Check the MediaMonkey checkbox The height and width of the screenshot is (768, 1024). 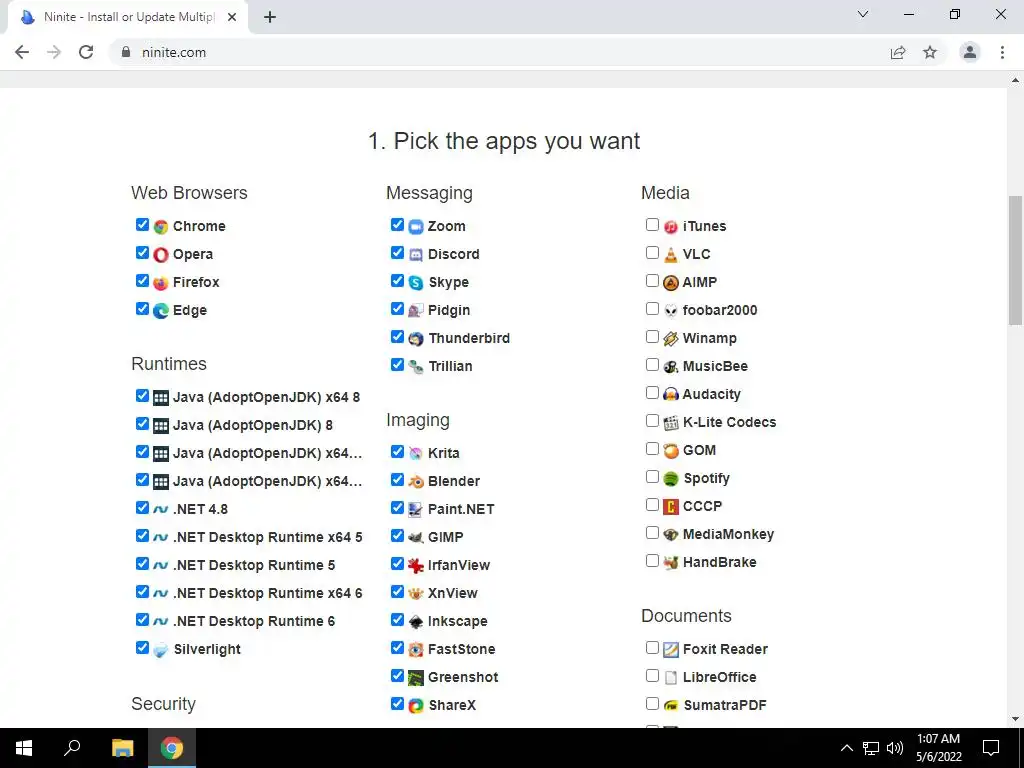[x=652, y=533]
